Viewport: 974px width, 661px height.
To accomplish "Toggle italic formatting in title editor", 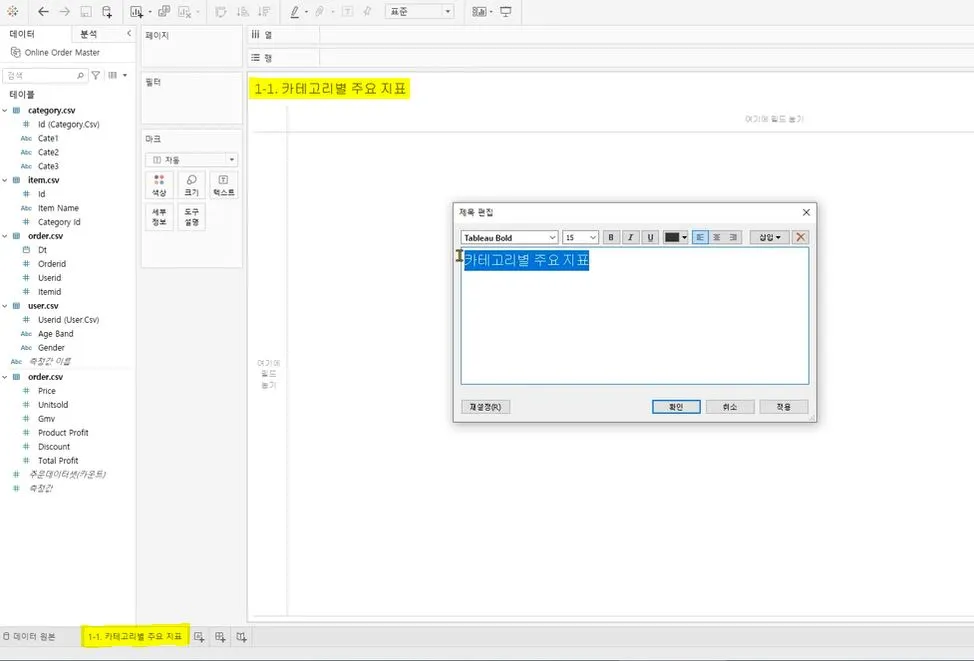I will pos(630,237).
